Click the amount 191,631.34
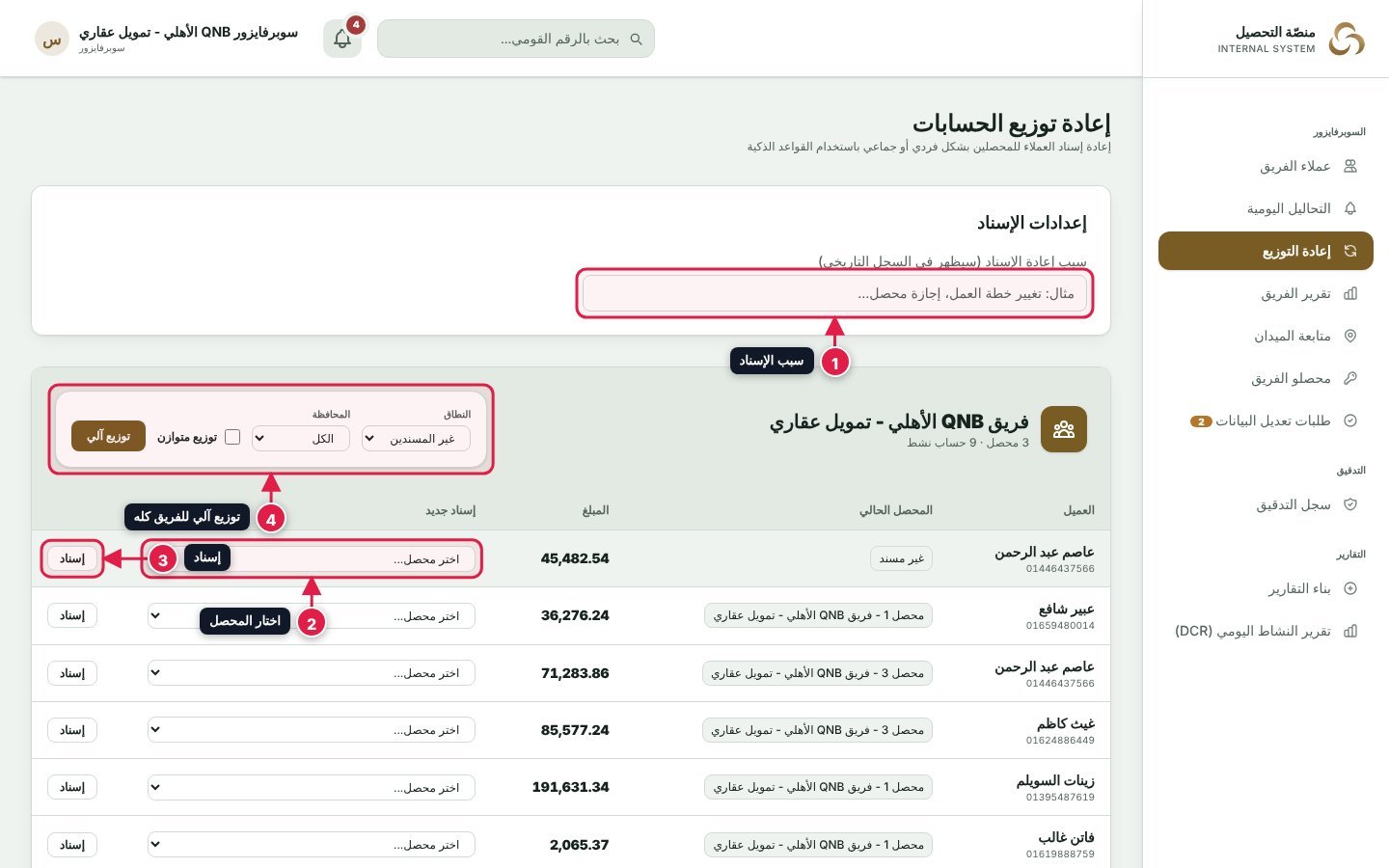The width and height of the screenshot is (1389, 868). click(x=570, y=787)
